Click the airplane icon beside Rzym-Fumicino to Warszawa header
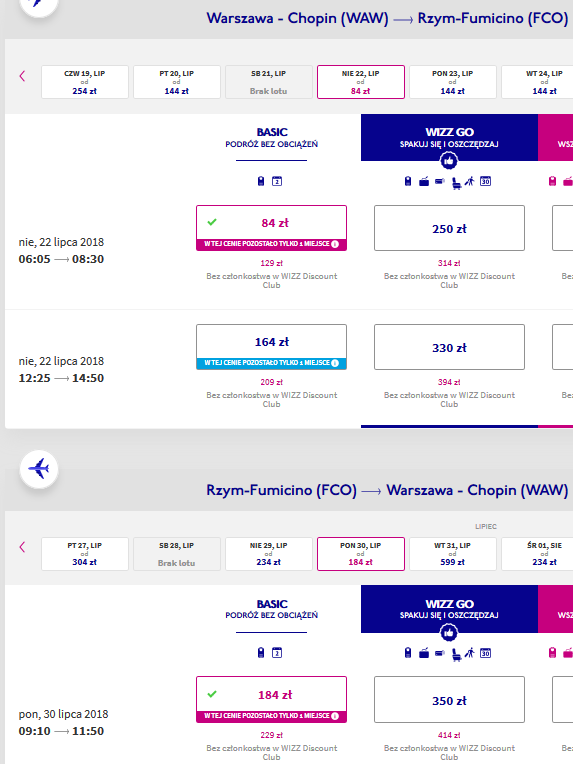Screen dimensions: 573x764 click(39, 469)
